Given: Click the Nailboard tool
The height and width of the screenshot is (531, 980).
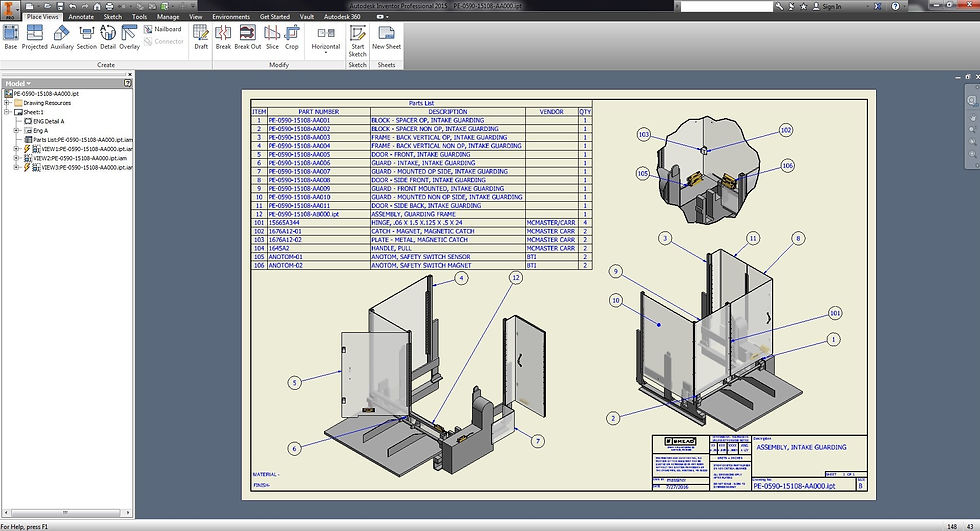Looking at the screenshot, I should point(162,29).
